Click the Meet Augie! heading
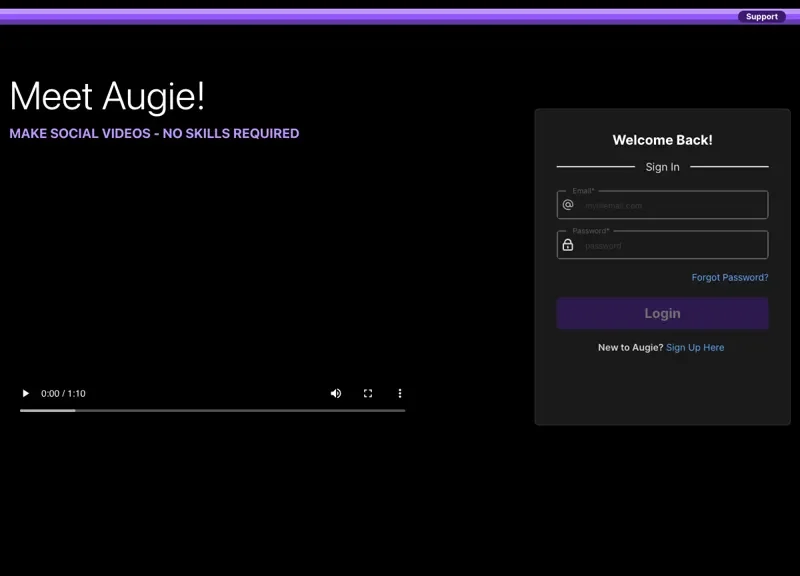 tap(106, 96)
